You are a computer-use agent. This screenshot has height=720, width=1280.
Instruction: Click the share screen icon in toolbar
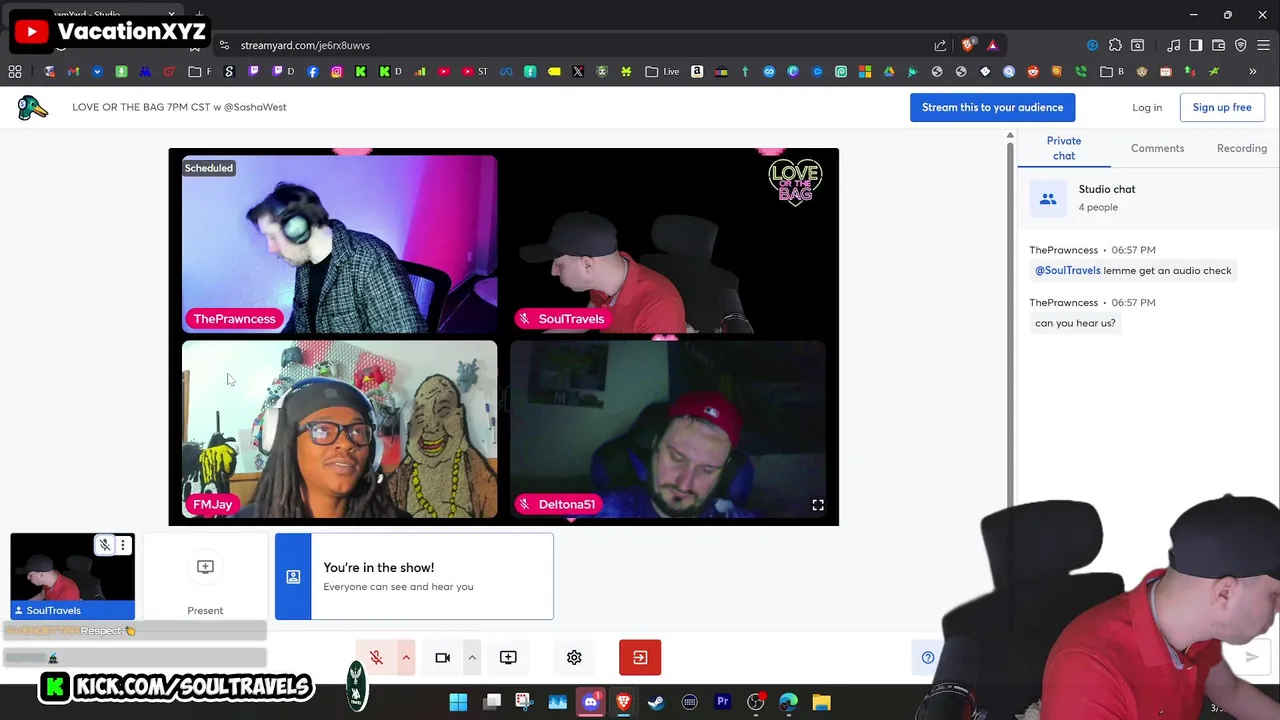tap(508, 657)
